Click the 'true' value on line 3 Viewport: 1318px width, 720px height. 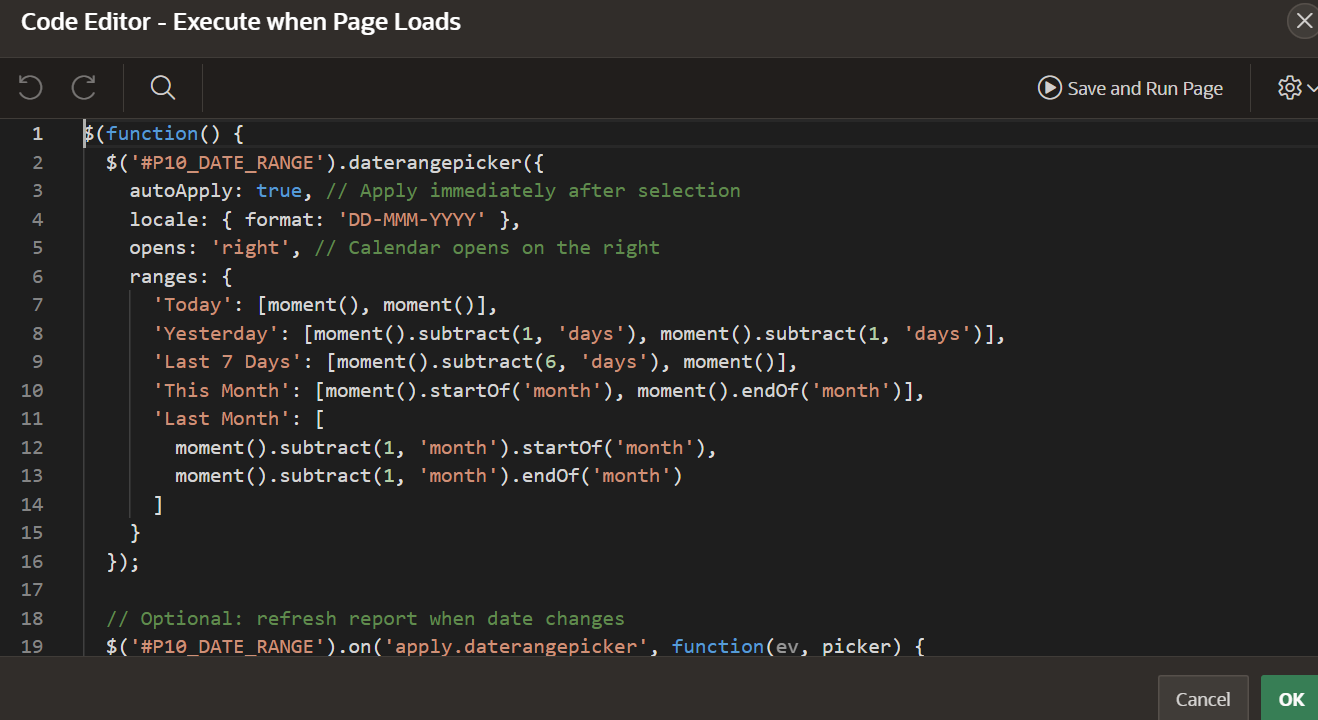[x=280, y=190]
